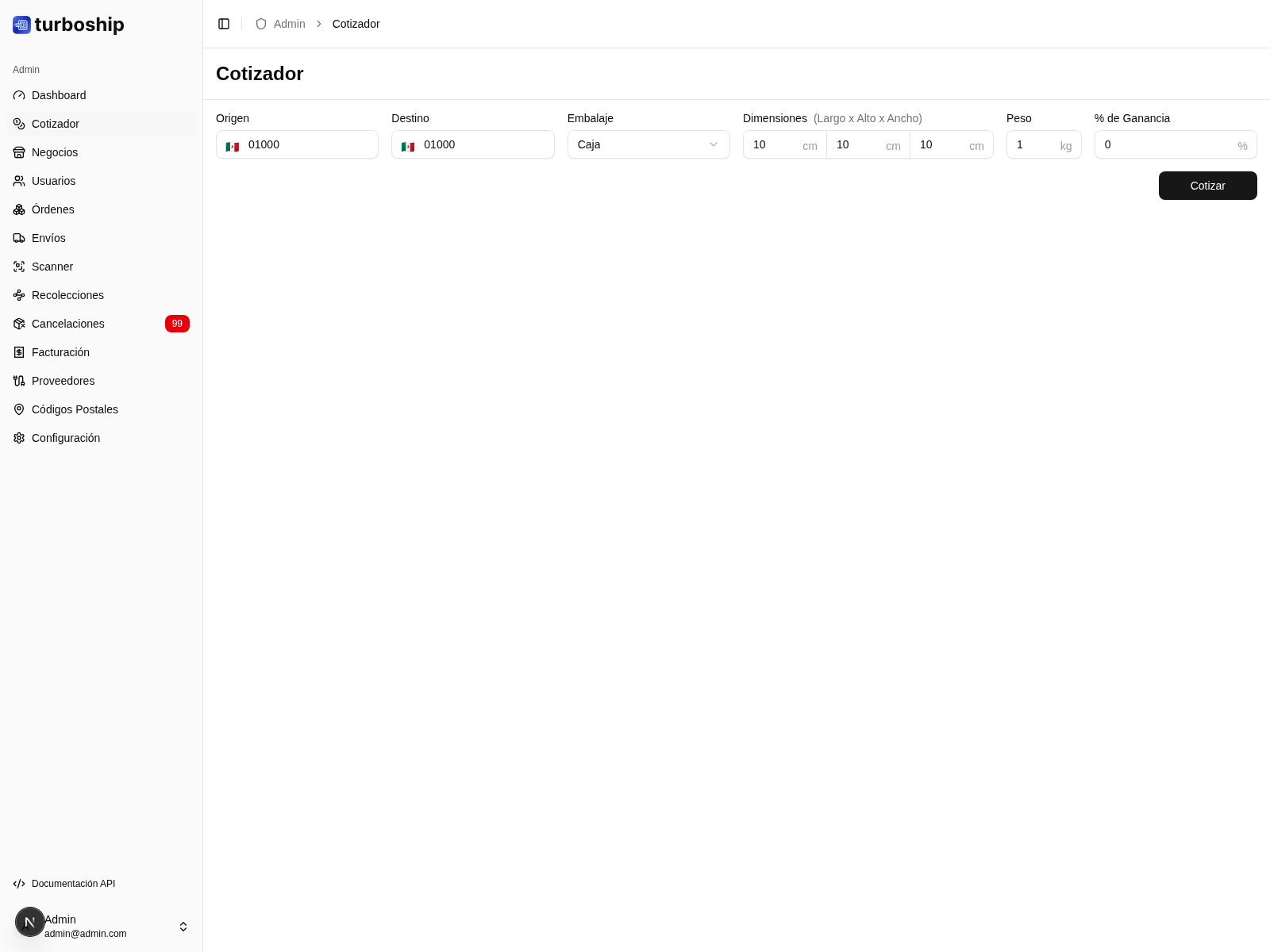Click the Usuarios people icon
The height and width of the screenshot is (952, 1270).
(19, 181)
